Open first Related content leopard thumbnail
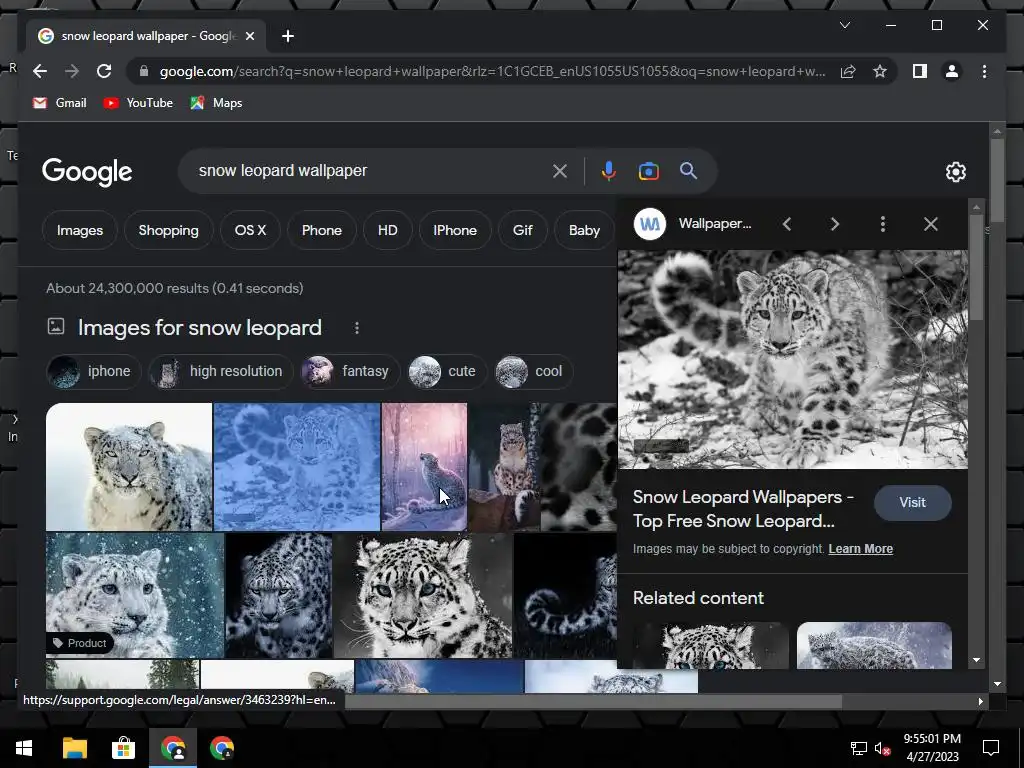 point(711,645)
